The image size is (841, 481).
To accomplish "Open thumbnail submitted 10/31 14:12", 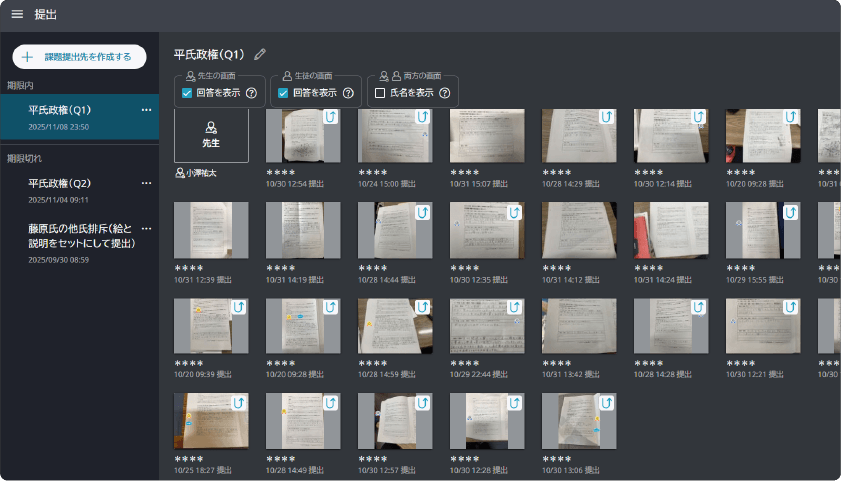I will point(579,231).
